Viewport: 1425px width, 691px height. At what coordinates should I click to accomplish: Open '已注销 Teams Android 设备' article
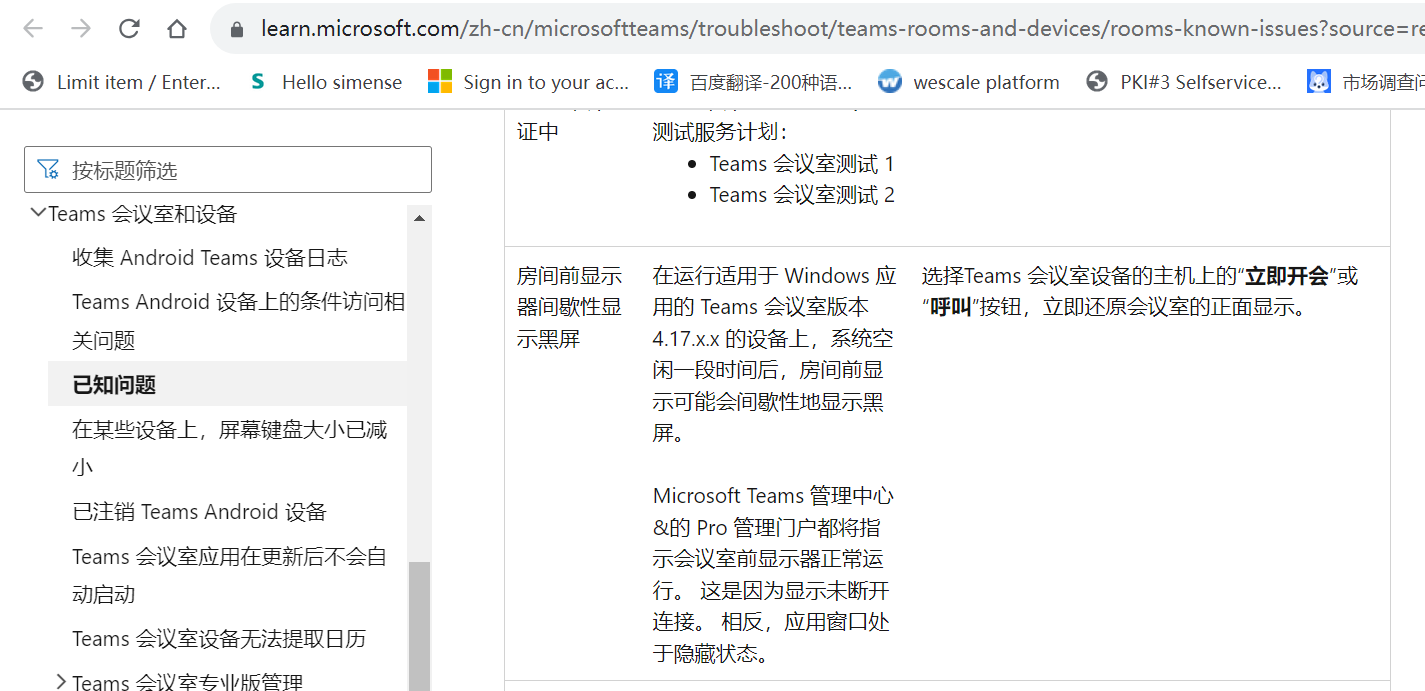click(200, 512)
